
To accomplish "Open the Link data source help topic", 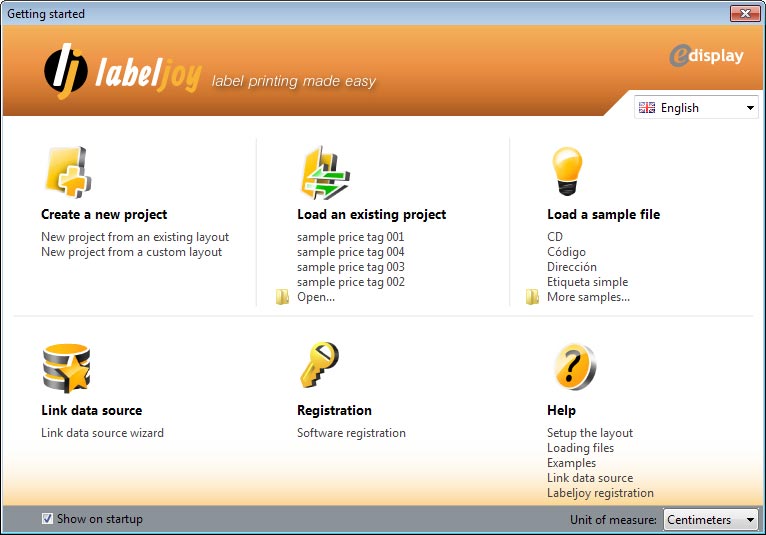I will (590, 478).
